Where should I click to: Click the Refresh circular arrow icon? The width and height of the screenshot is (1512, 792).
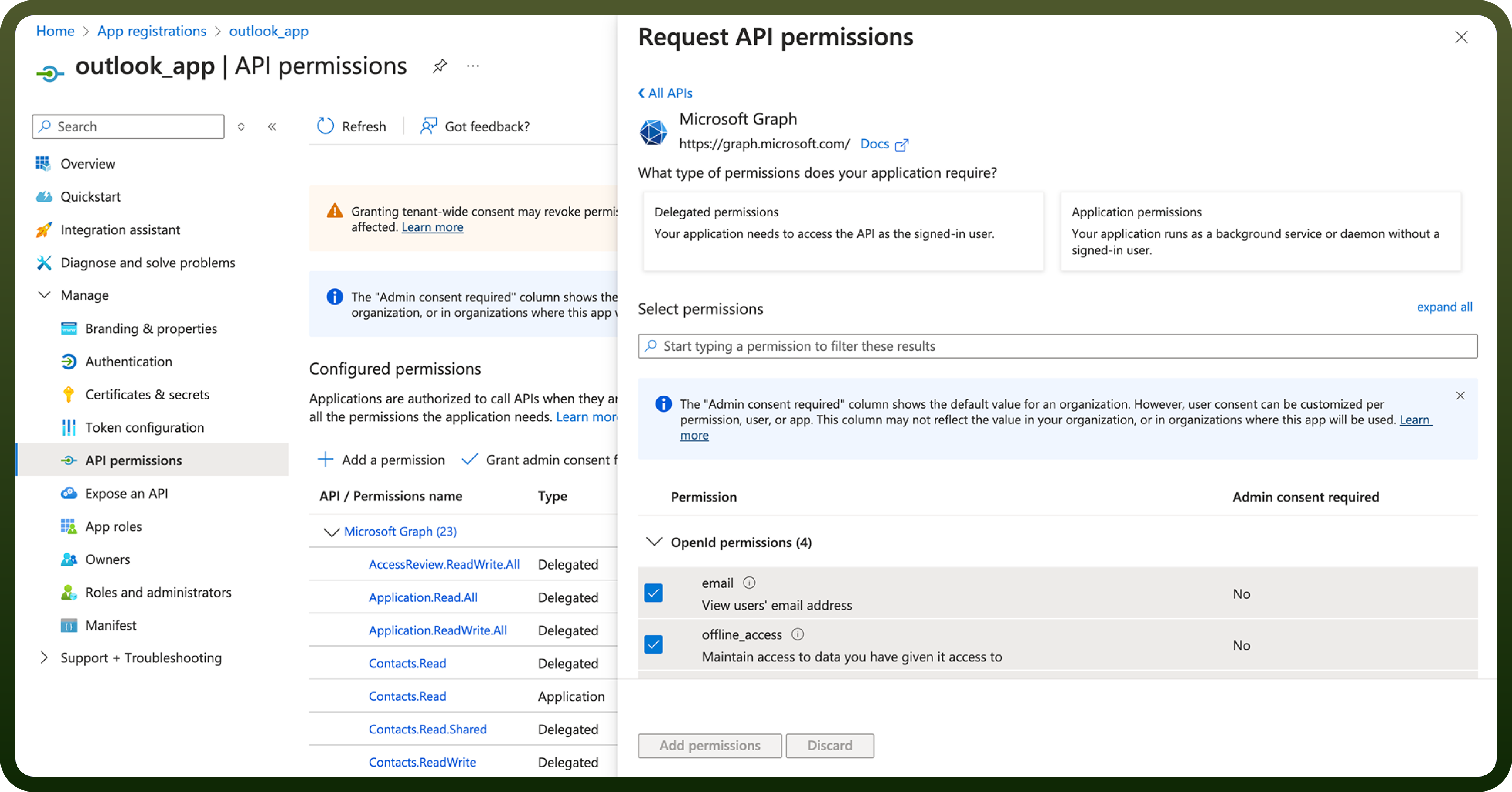pyautogui.click(x=325, y=126)
